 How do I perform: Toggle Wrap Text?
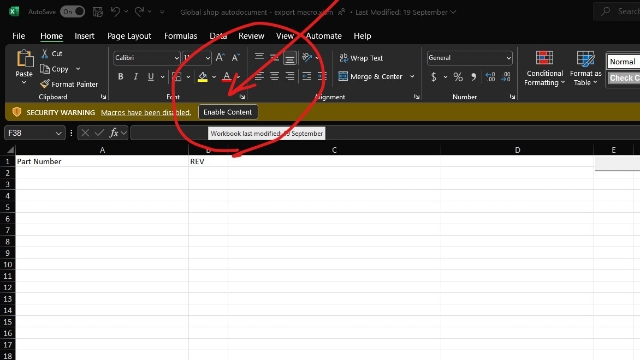tap(361, 58)
